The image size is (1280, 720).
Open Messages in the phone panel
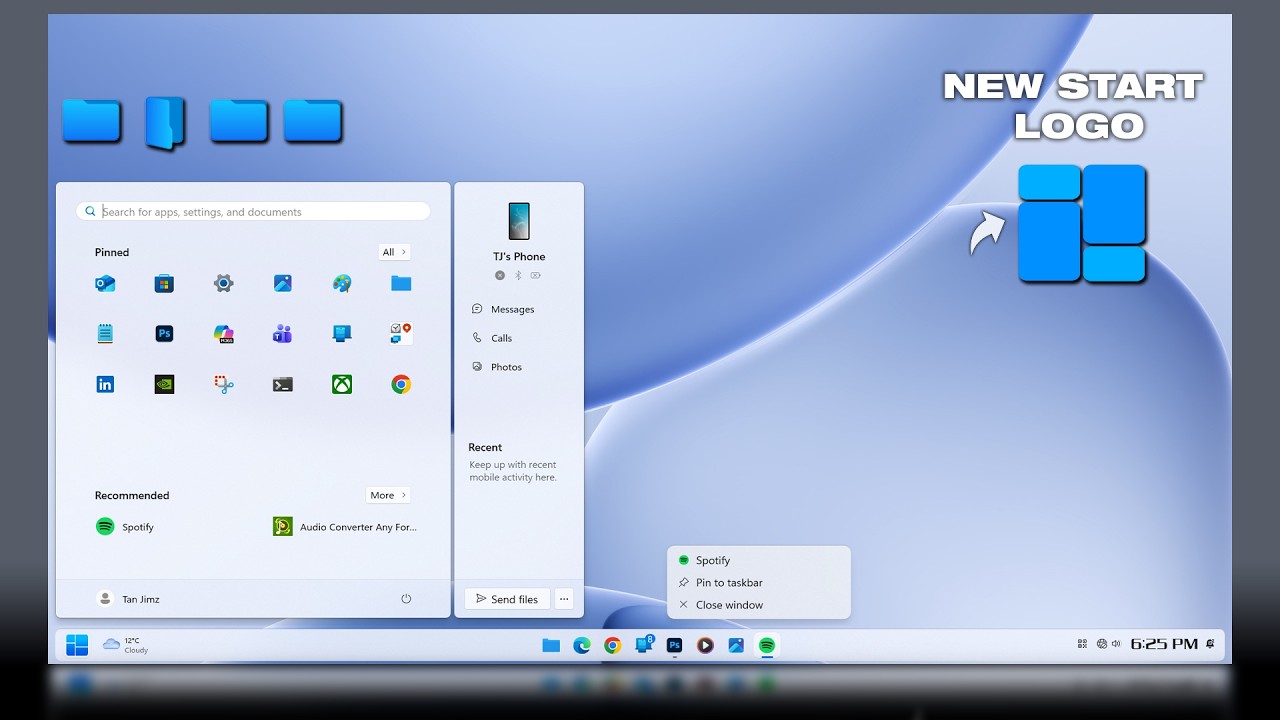503,310
